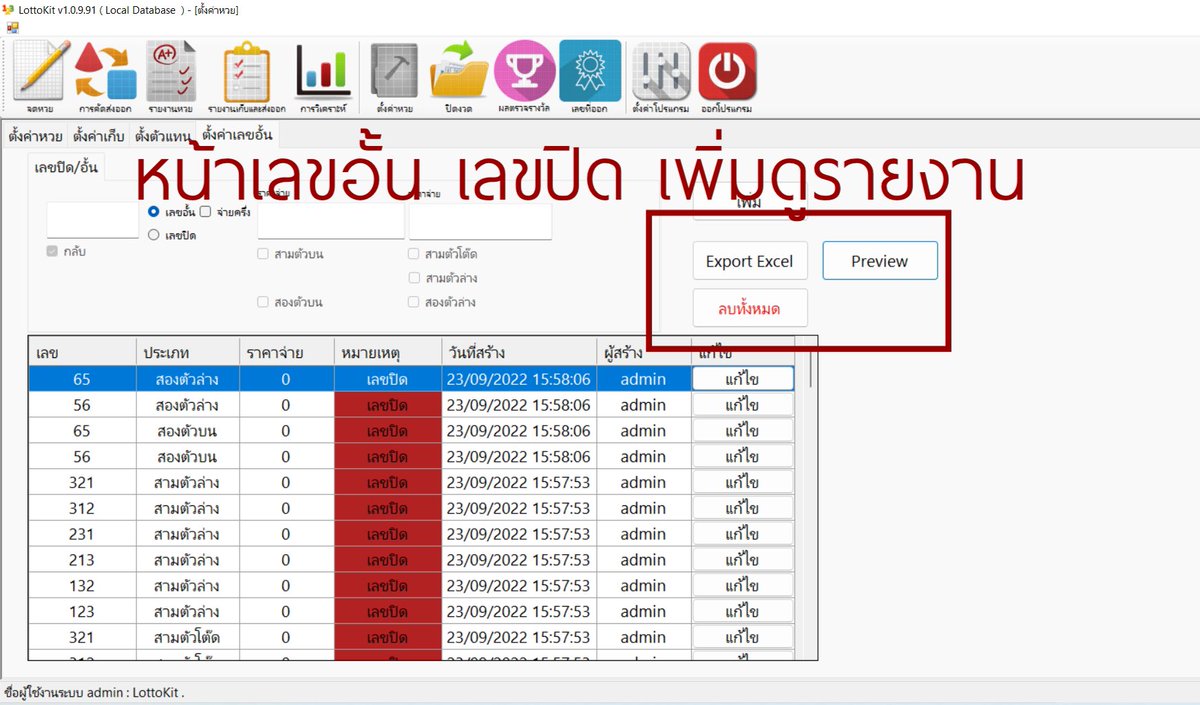Click the ผู้สร้าง column header

[643, 353]
